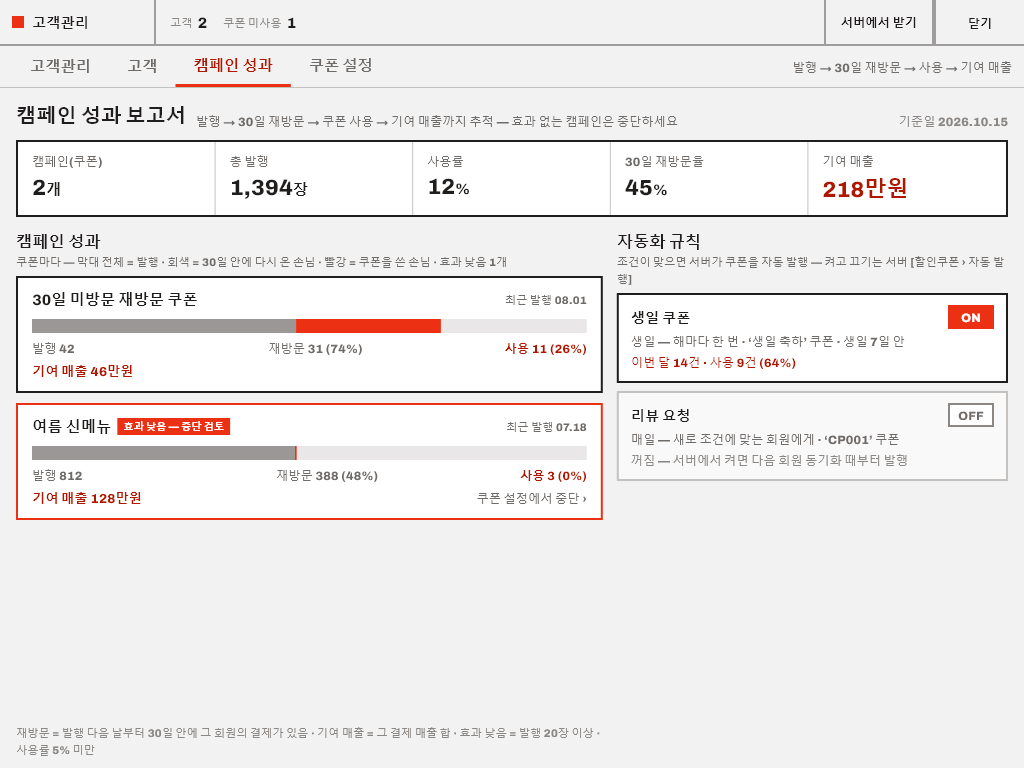Click 이번 달 14건 · 사용 9건 (64%) text
The image size is (1024, 768).
(x=713, y=362)
